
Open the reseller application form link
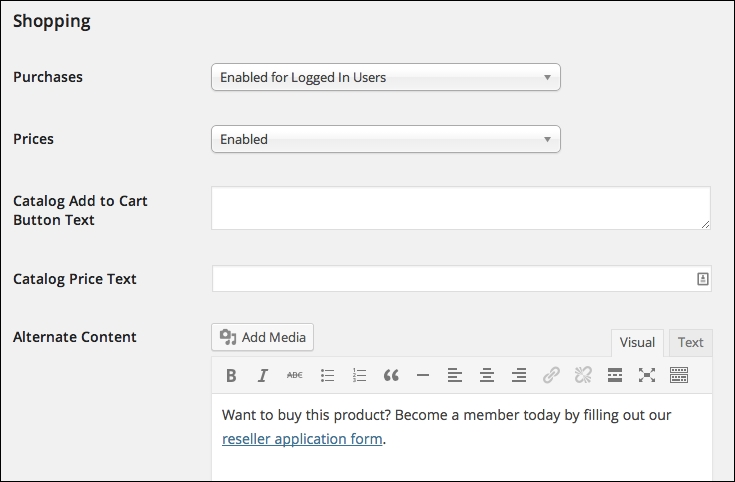pos(302,439)
